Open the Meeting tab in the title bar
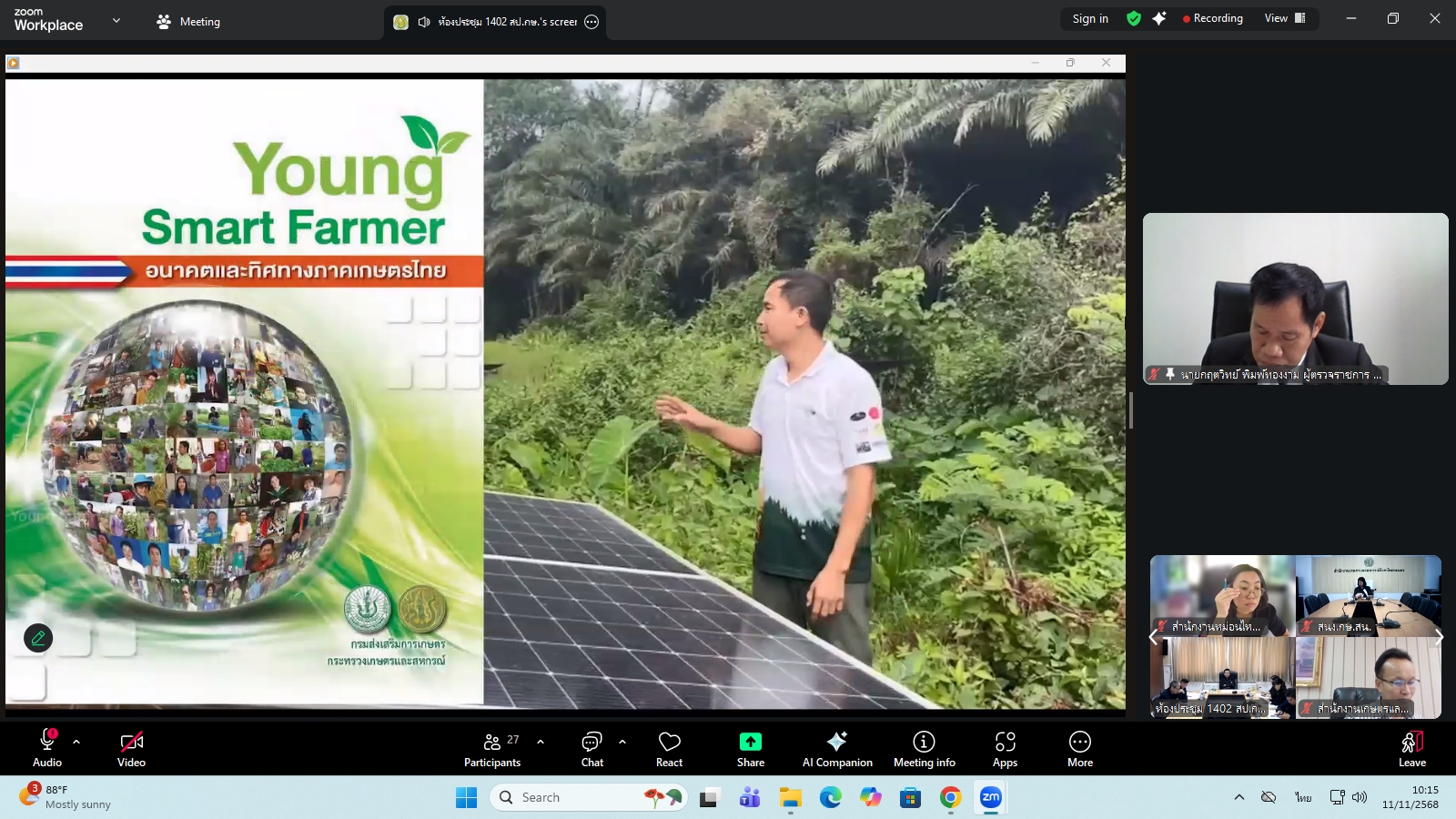Image resolution: width=1456 pixels, height=819 pixels. (187, 21)
